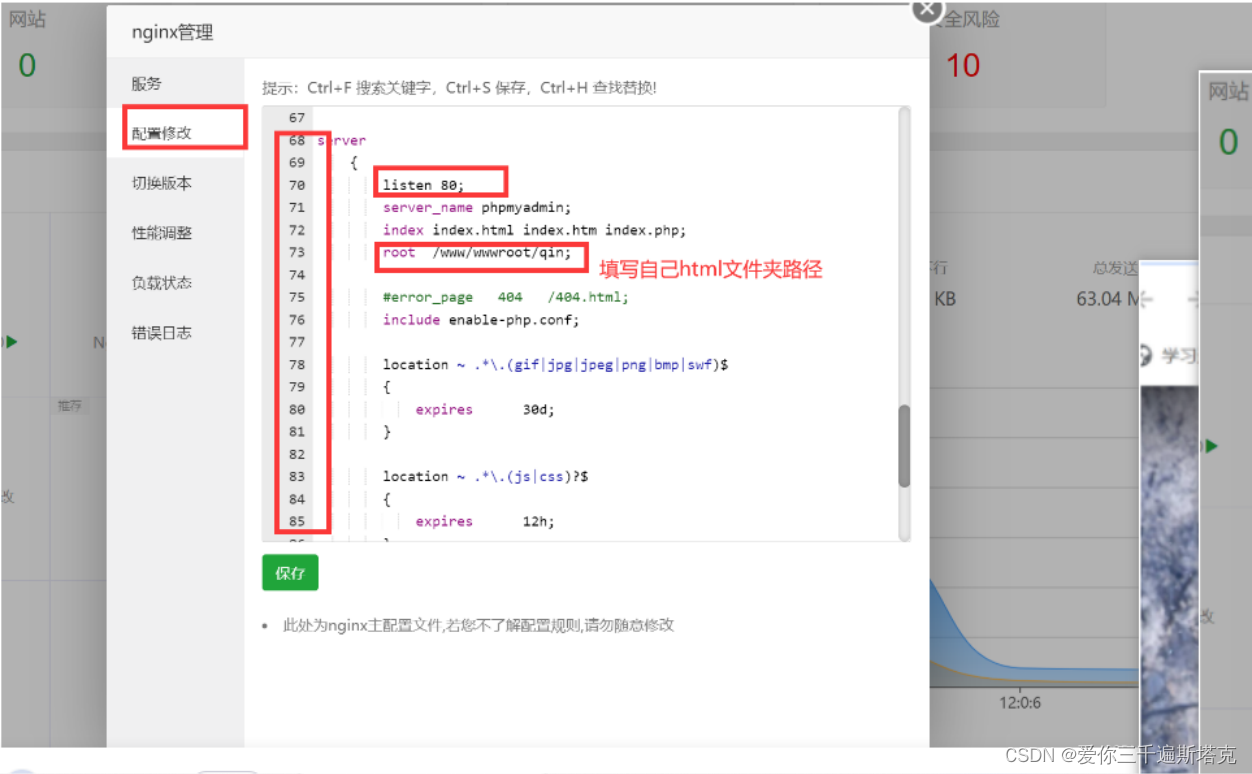Close the nginx管理 dialog with the X icon
Viewport: 1252px width, 774px height.
click(927, 10)
